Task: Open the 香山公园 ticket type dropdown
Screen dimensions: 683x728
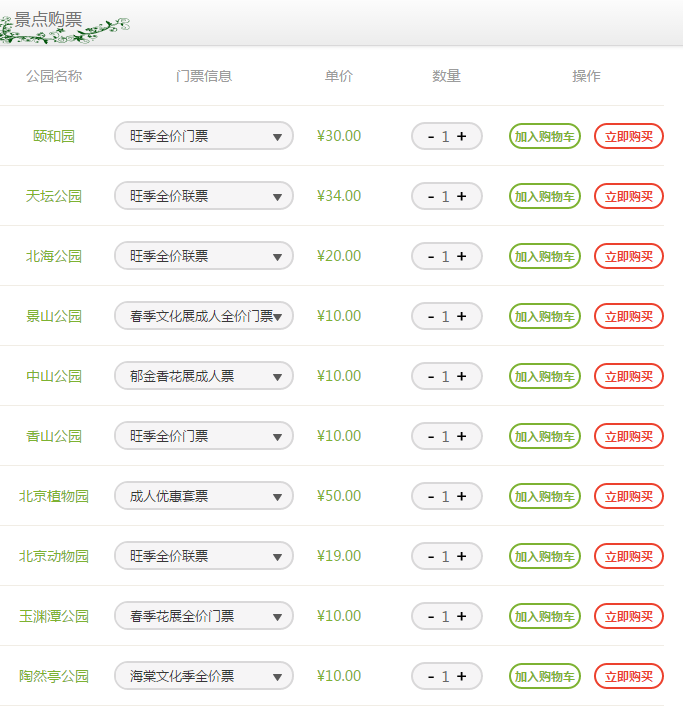Action: 204,436
